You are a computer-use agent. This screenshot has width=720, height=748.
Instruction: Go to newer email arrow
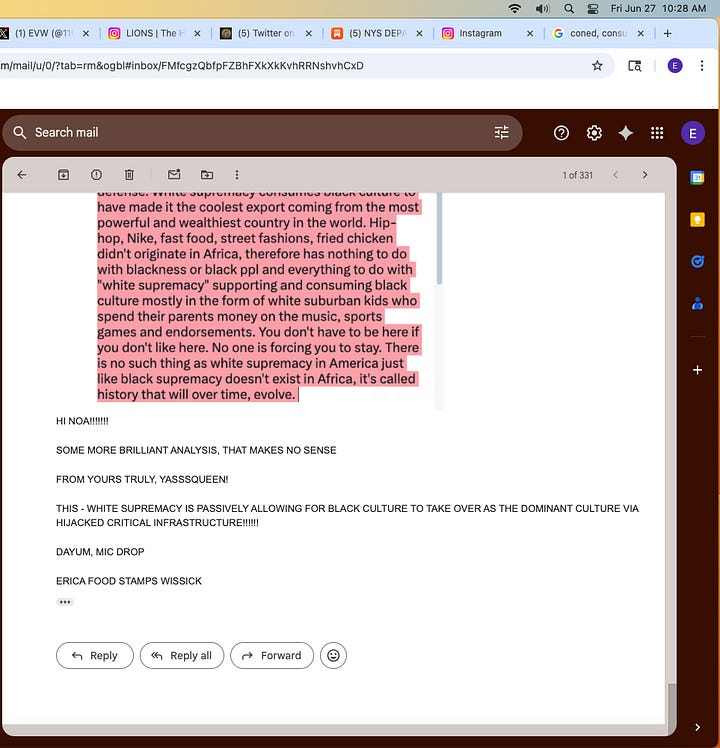[x=616, y=175]
